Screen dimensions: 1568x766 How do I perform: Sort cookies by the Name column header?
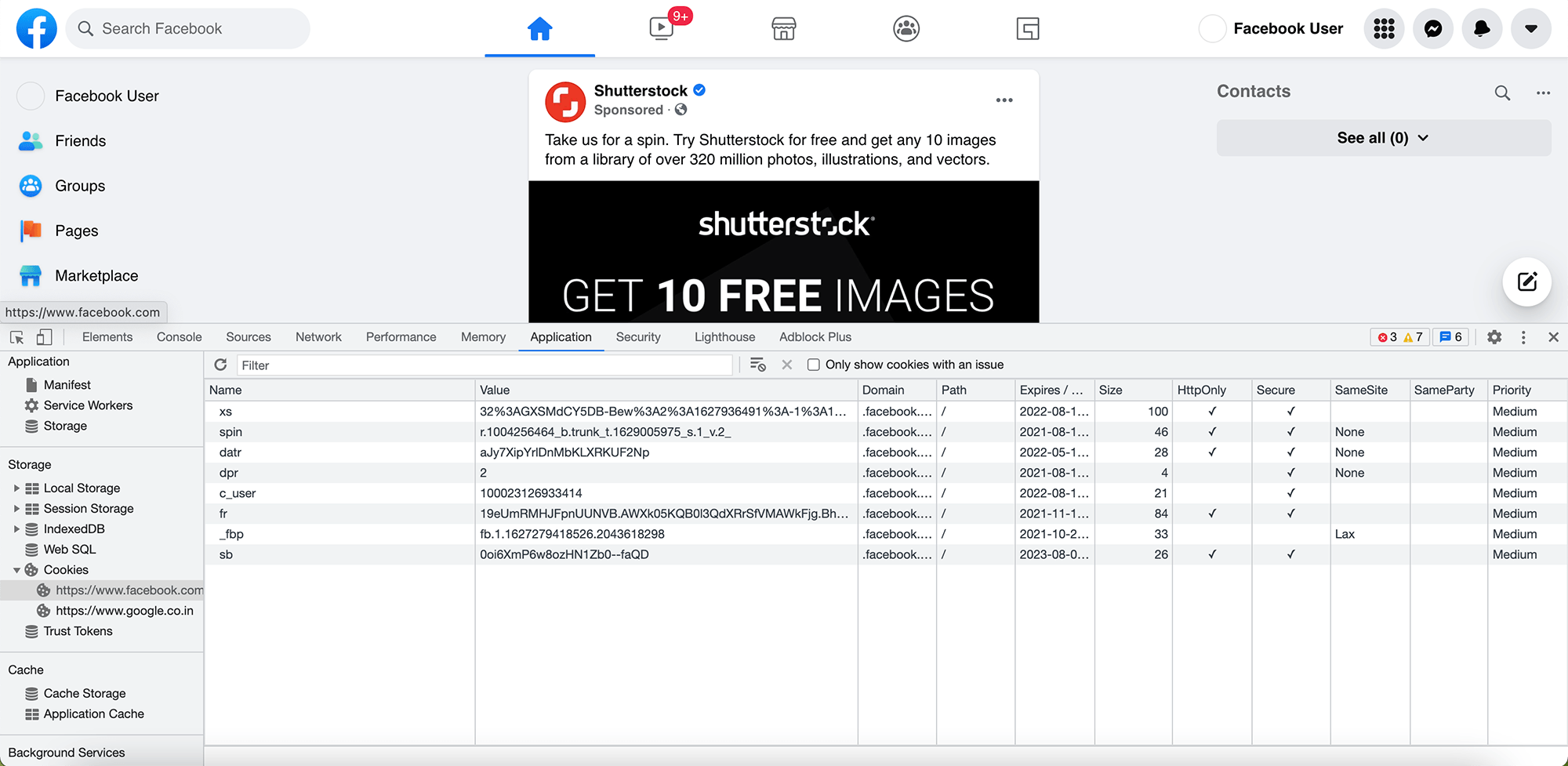pyautogui.click(x=339, y=390)
